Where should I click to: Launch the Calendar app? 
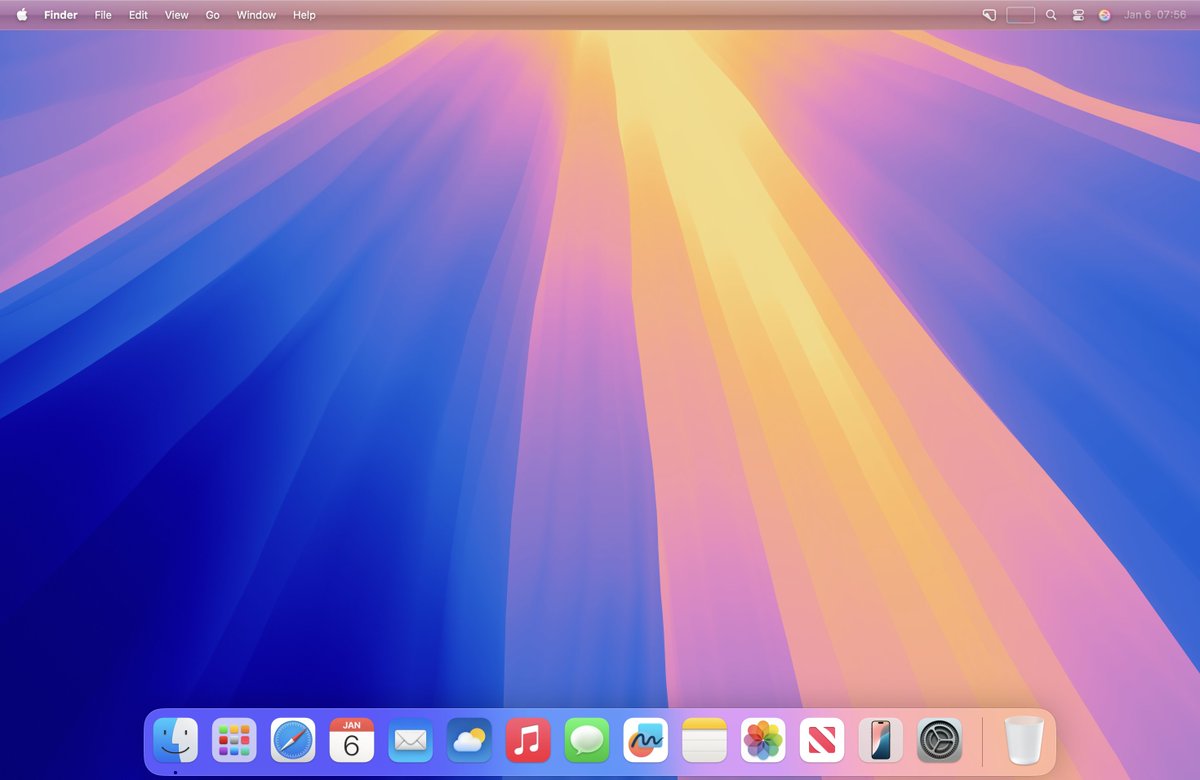point(351,739)
